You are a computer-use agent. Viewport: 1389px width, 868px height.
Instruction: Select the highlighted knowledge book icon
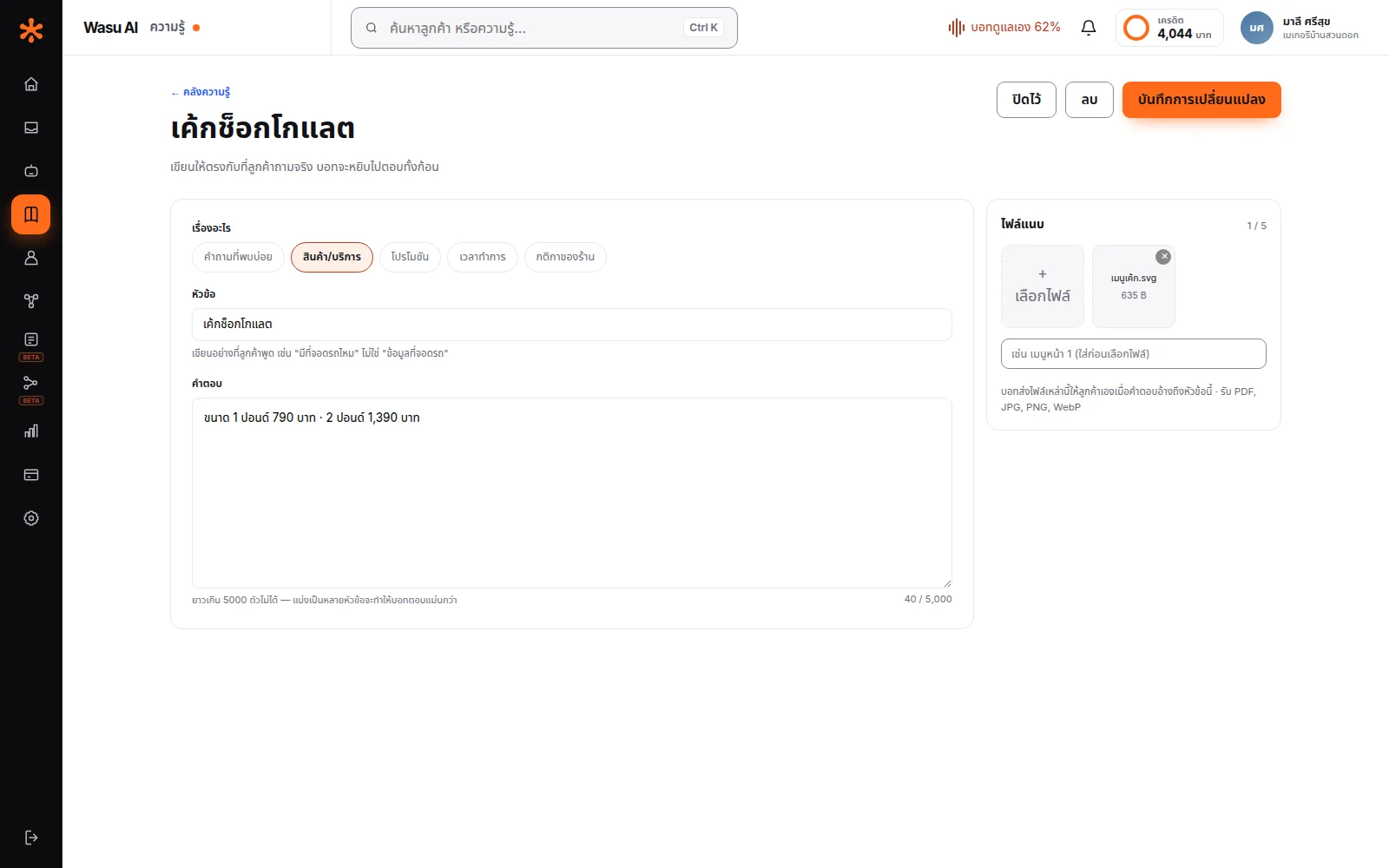[x=31, y=214]
